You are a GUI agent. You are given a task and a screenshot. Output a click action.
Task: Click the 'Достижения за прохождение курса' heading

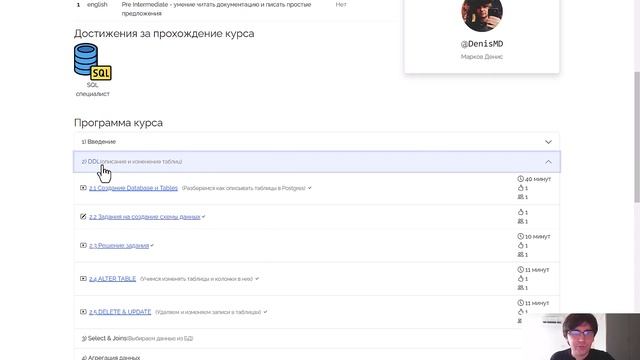164,33
